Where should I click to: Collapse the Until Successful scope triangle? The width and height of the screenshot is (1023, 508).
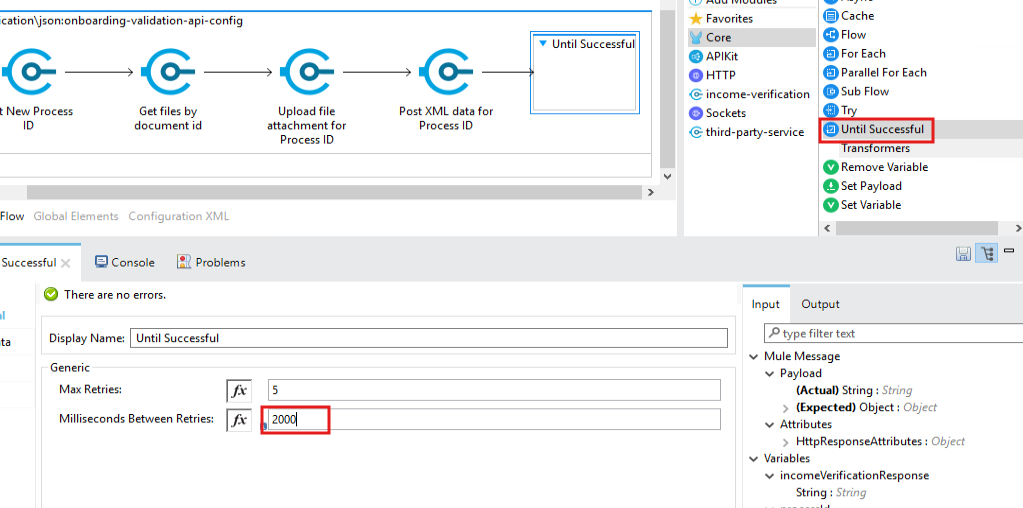(542, 44)
